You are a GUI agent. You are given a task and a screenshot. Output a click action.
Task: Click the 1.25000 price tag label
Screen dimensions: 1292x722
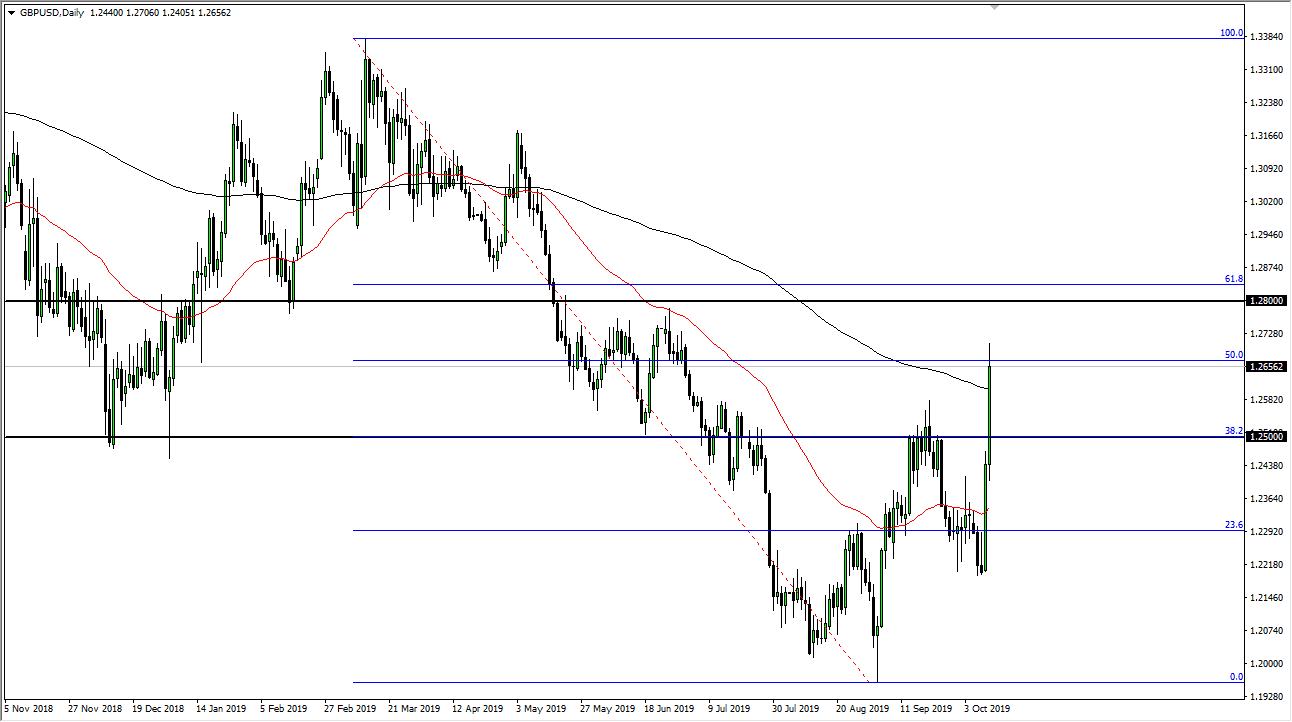point(1265,437)
